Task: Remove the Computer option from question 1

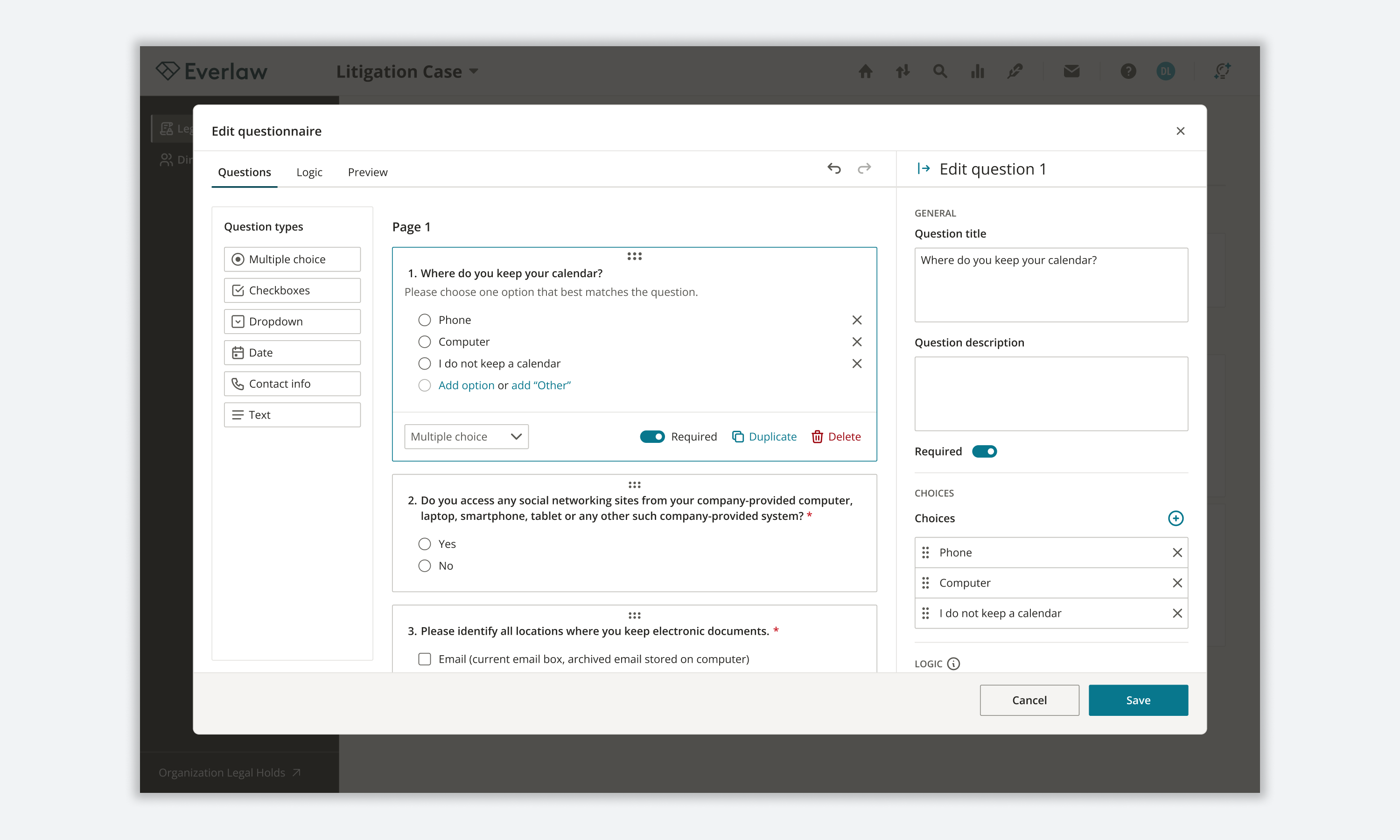Action: [857, 342]
